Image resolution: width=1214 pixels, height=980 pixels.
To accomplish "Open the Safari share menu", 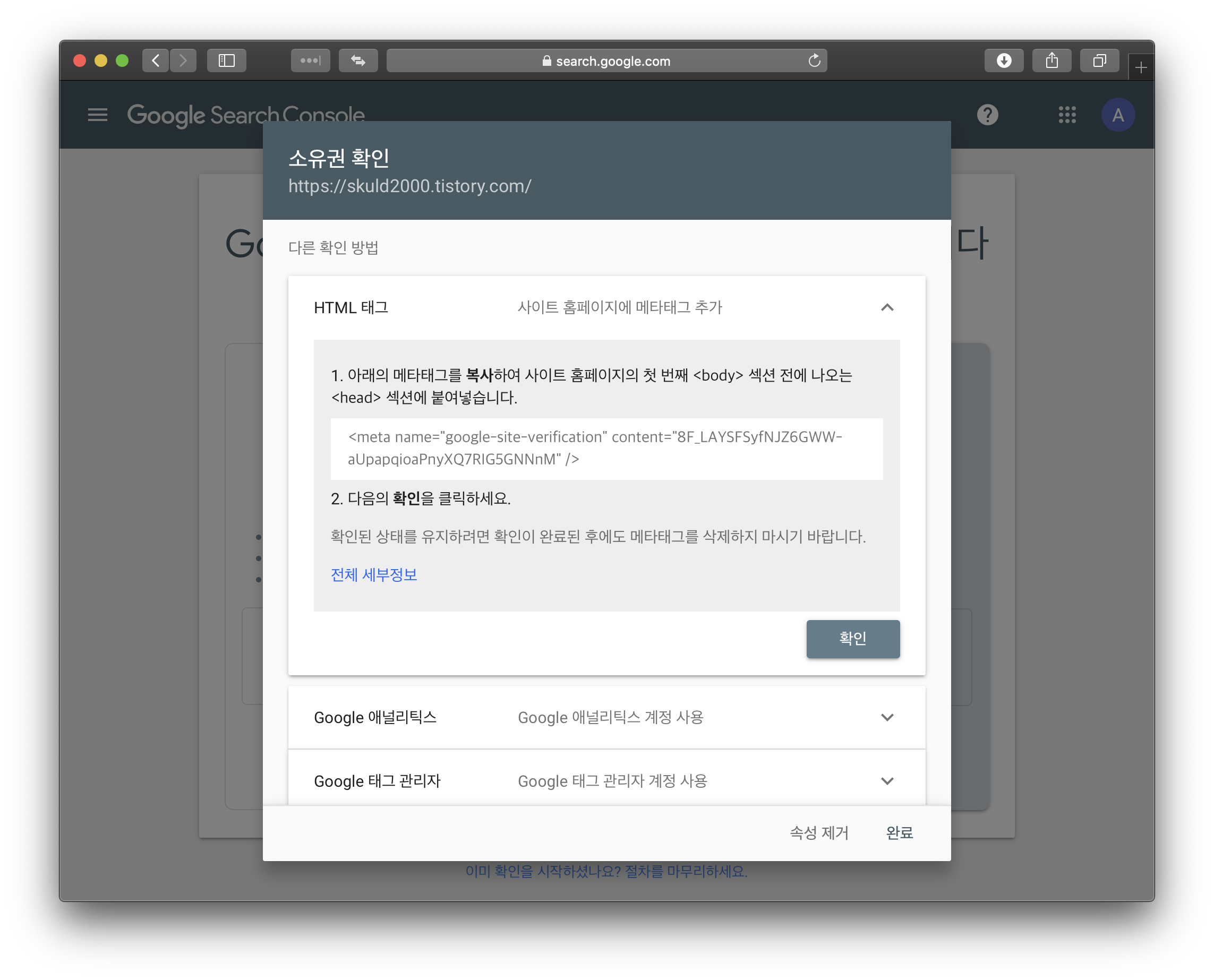I will click(1051, 61).
